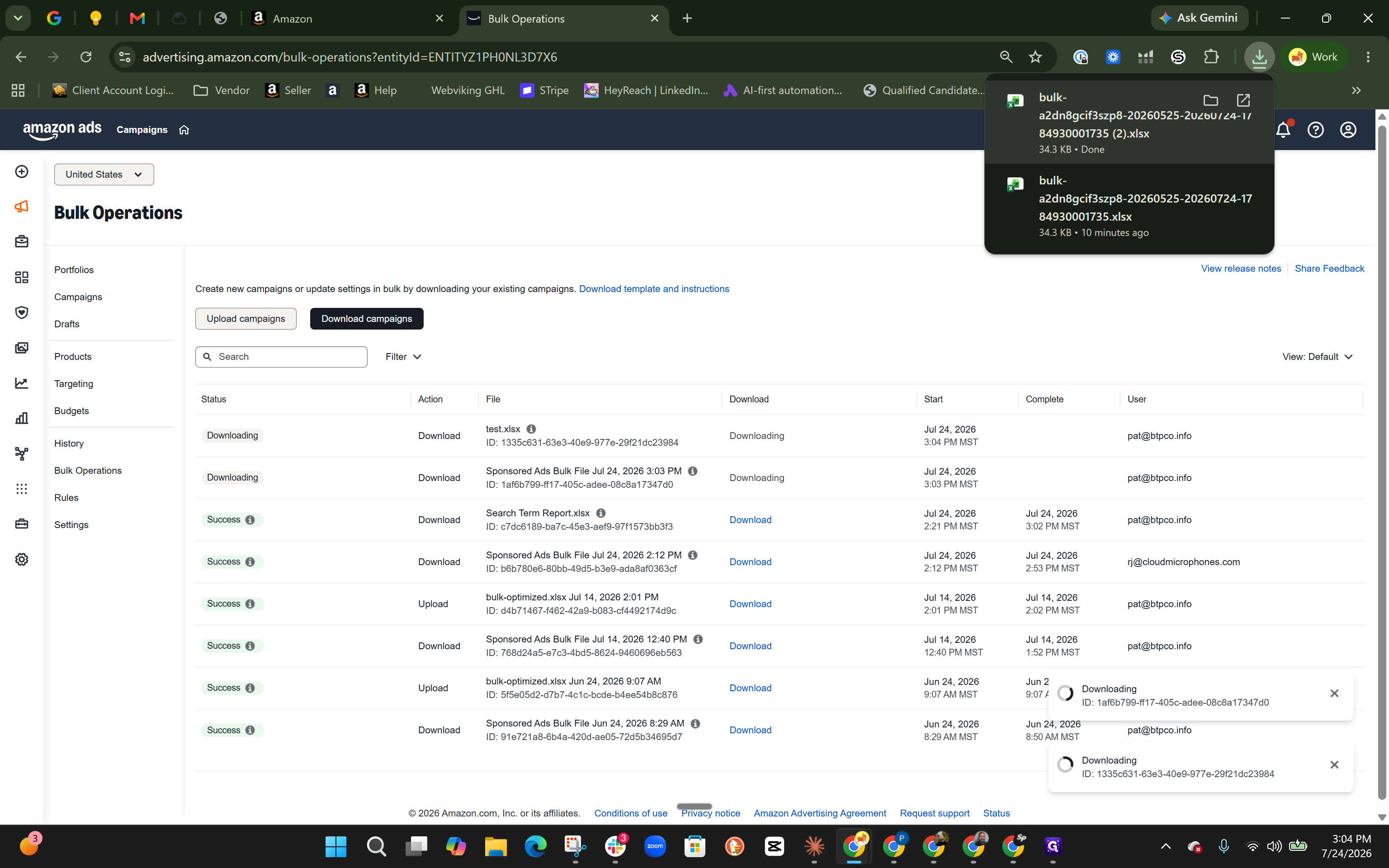The height and width of the screenshot is (868, 1389).
Task: Open Request support footer link
Action: (x=935, y=813)
